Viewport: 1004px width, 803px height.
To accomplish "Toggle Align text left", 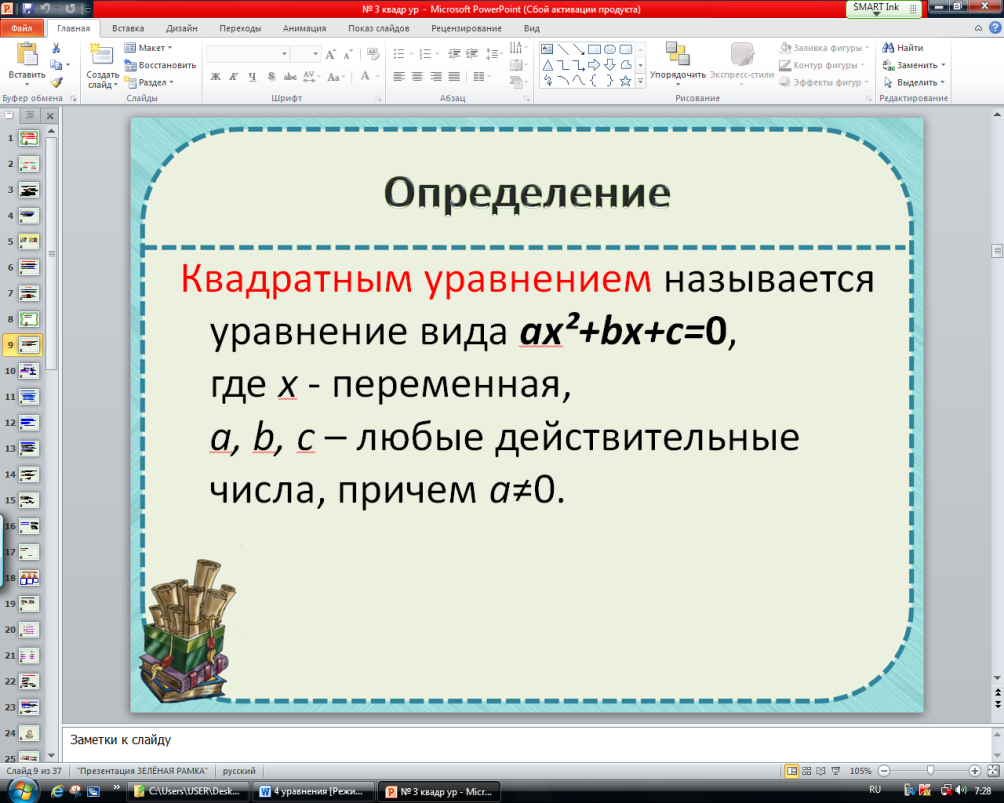I will (399, 77).
